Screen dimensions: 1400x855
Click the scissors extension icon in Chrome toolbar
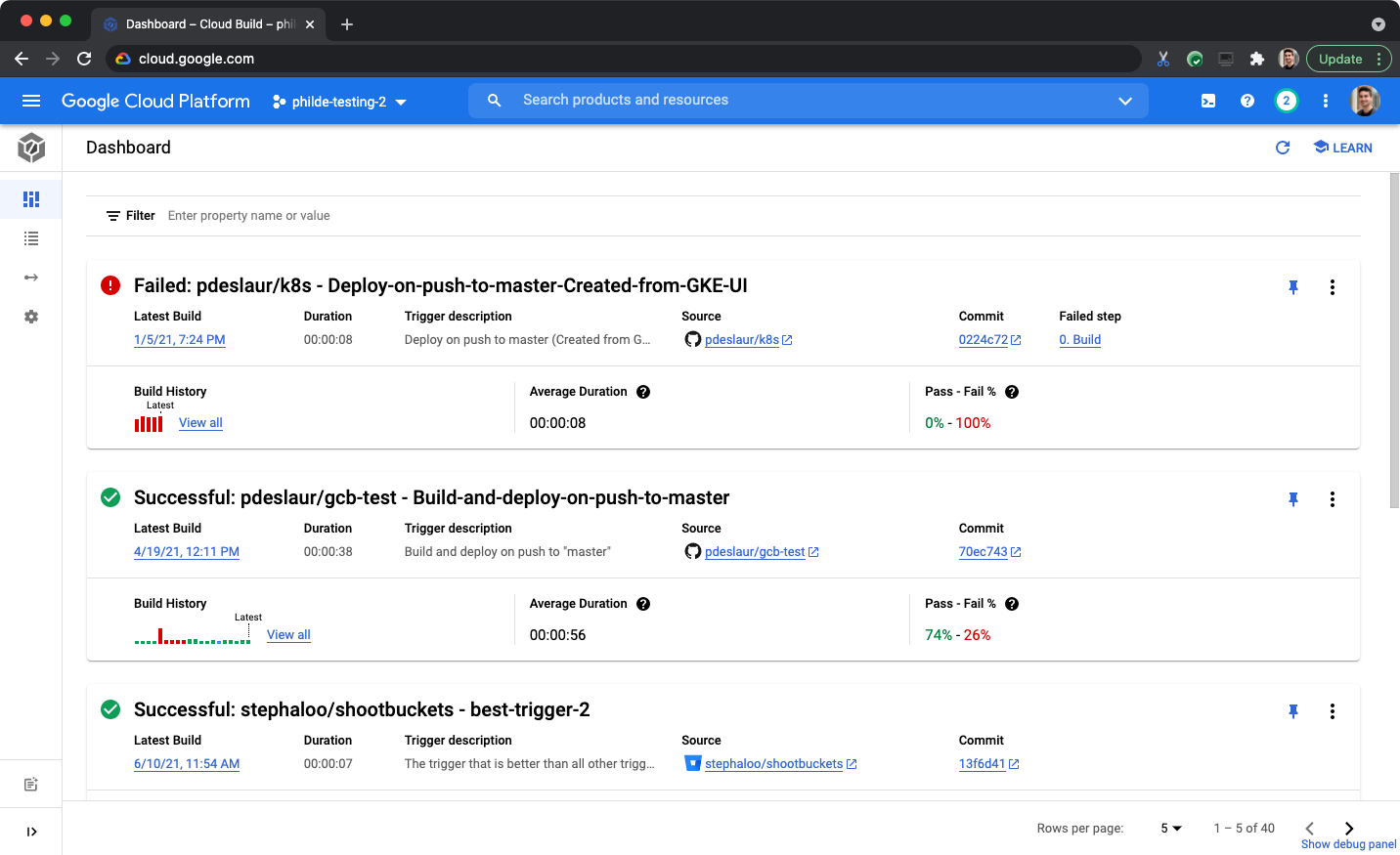[1163, 59]
